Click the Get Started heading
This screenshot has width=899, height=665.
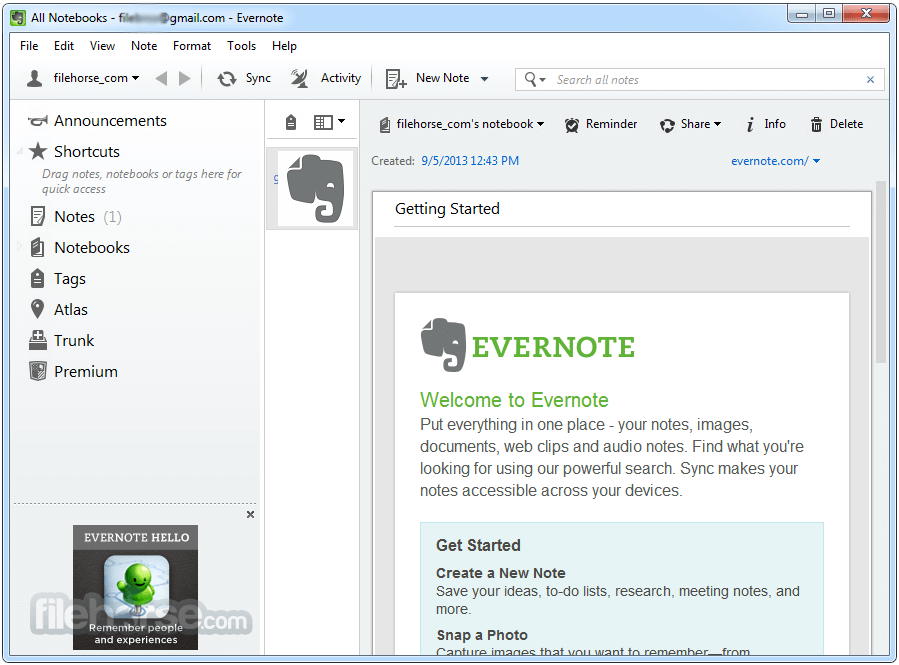(x=478, y=545)
